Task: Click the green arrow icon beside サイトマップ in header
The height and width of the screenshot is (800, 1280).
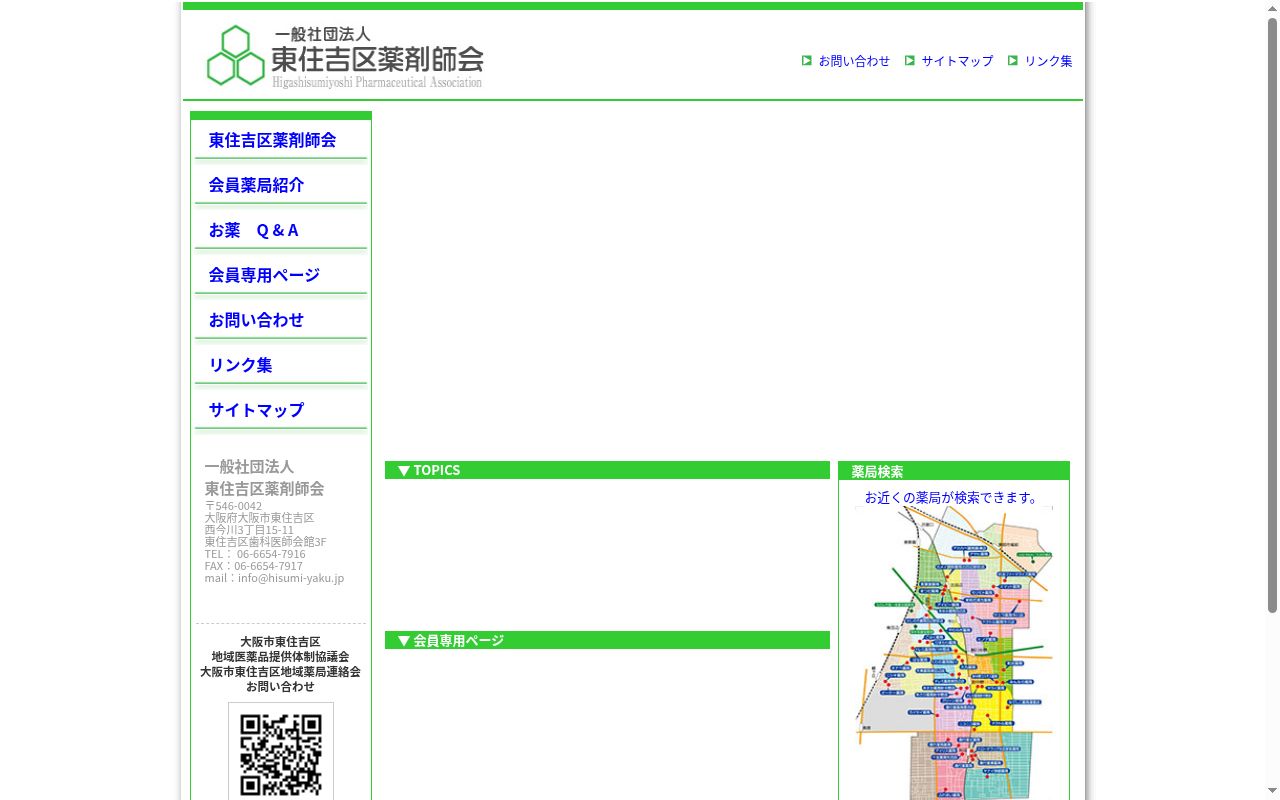Action: 910,61
